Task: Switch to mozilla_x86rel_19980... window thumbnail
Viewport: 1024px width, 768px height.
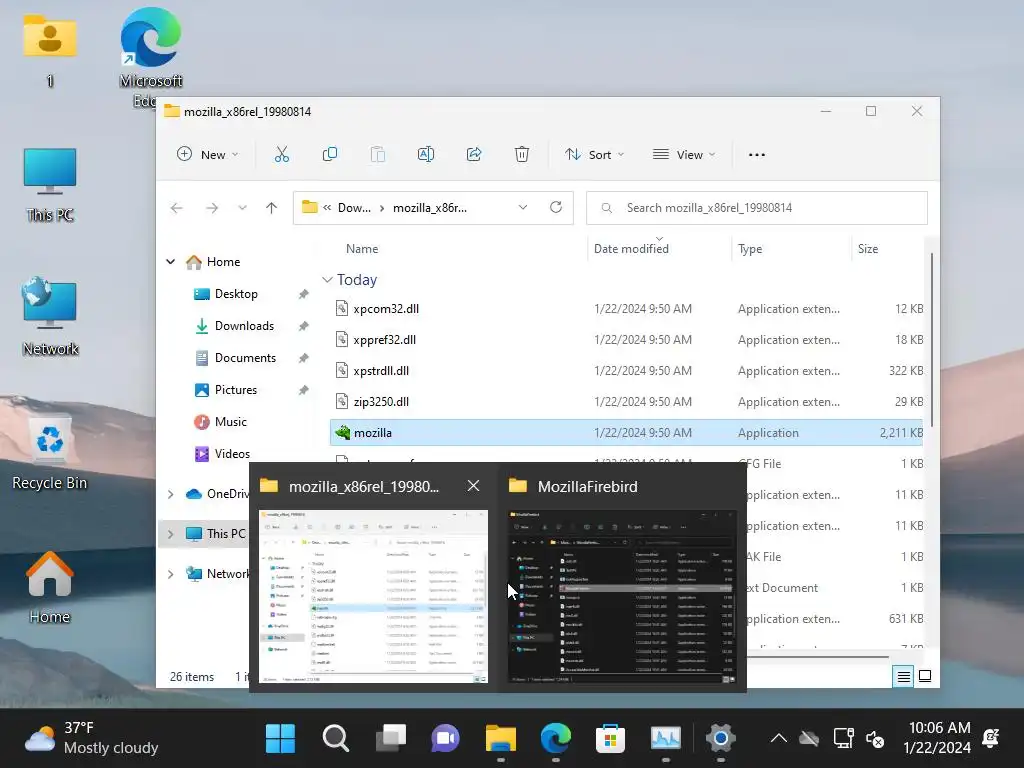Action: [x=373, y=596]
